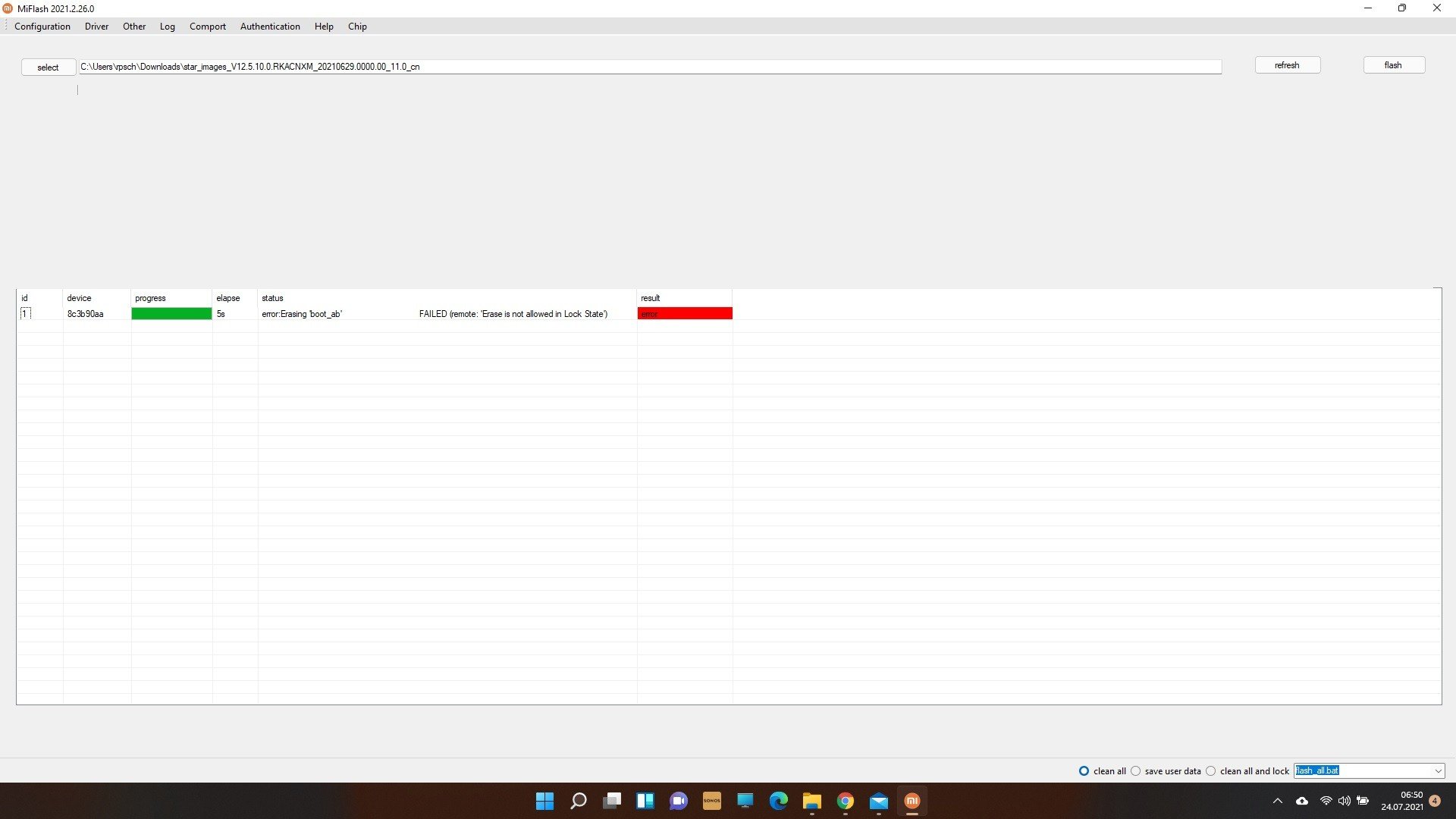Click the elapse column header

pos(235,298)
